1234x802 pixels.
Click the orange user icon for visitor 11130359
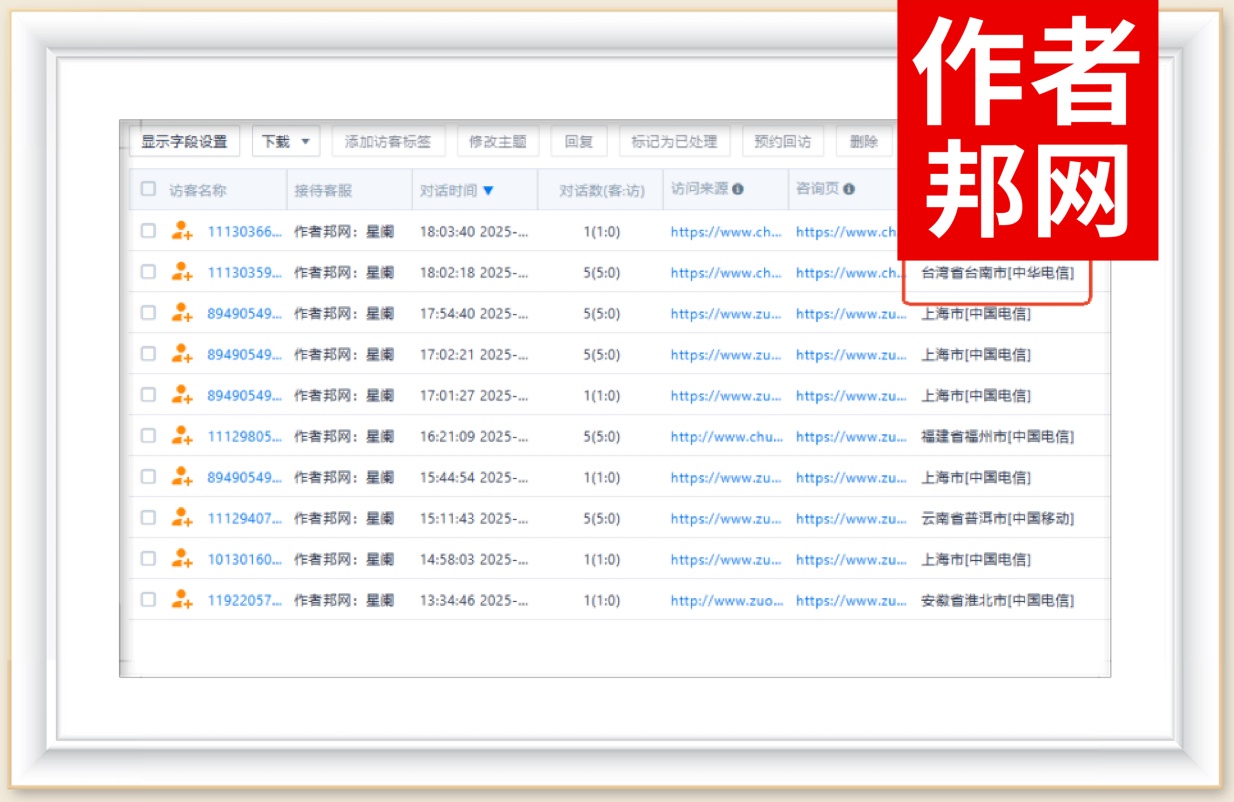click(181, 272)
